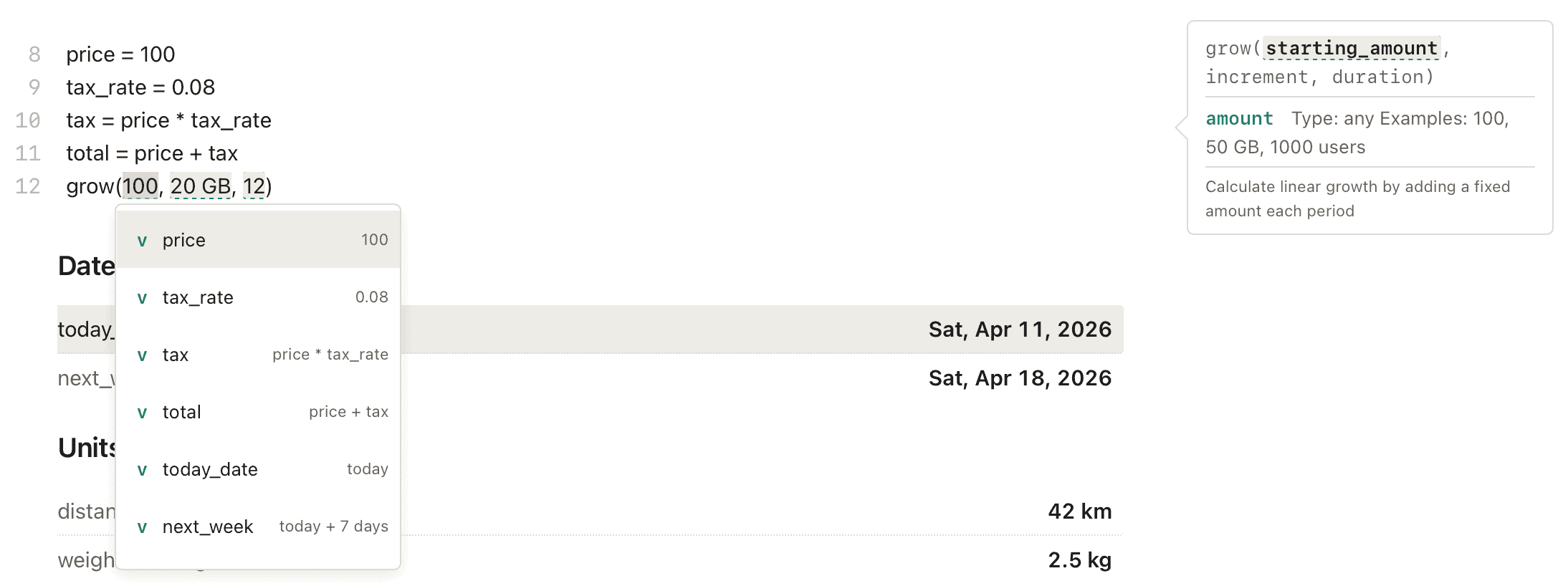Click the variable icon beside today_date suggestion
Screen dimensions: 1568x586
point(142,470)
